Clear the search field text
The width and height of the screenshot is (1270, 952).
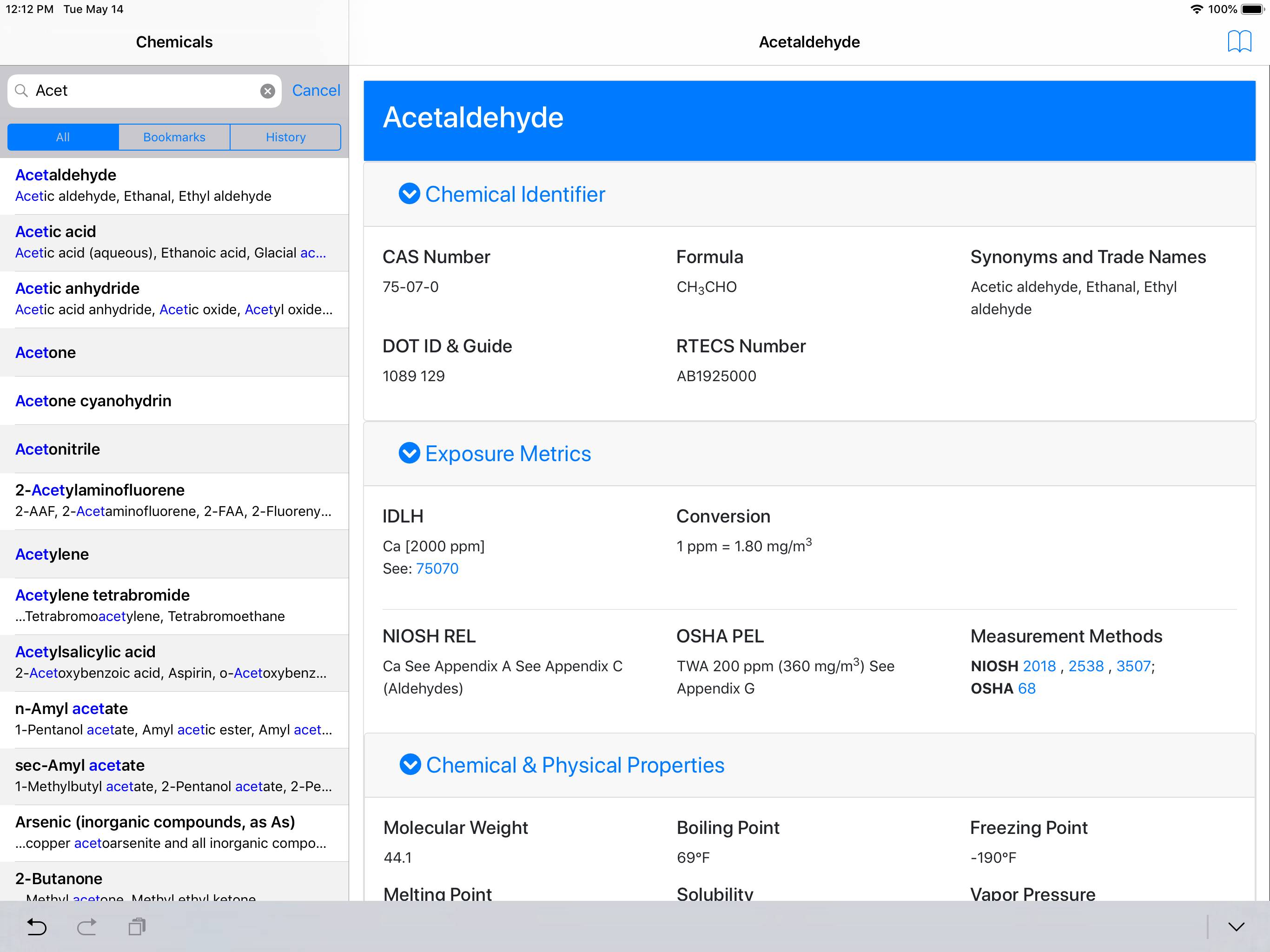[268, 91]
